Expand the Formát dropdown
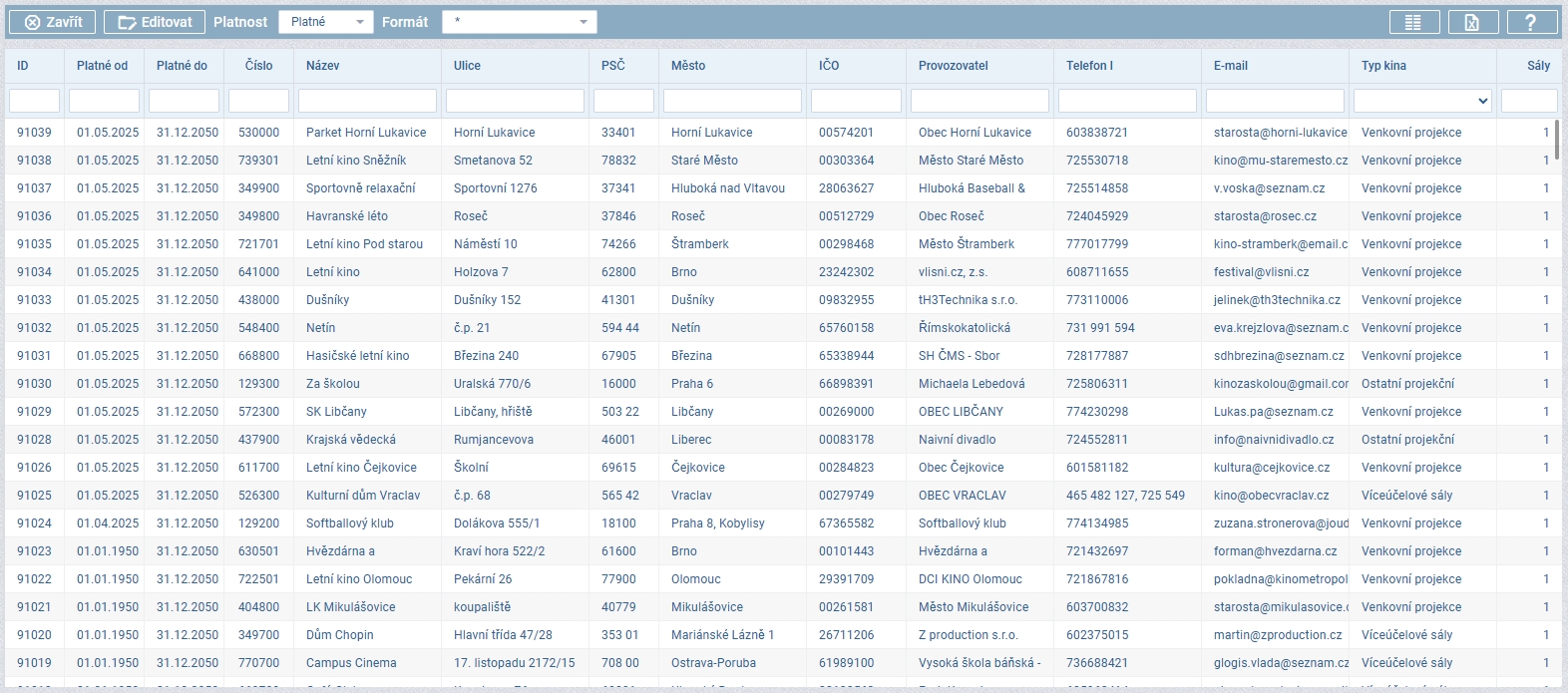Screen dimensions: 1568x693 [x=519, y=22]
